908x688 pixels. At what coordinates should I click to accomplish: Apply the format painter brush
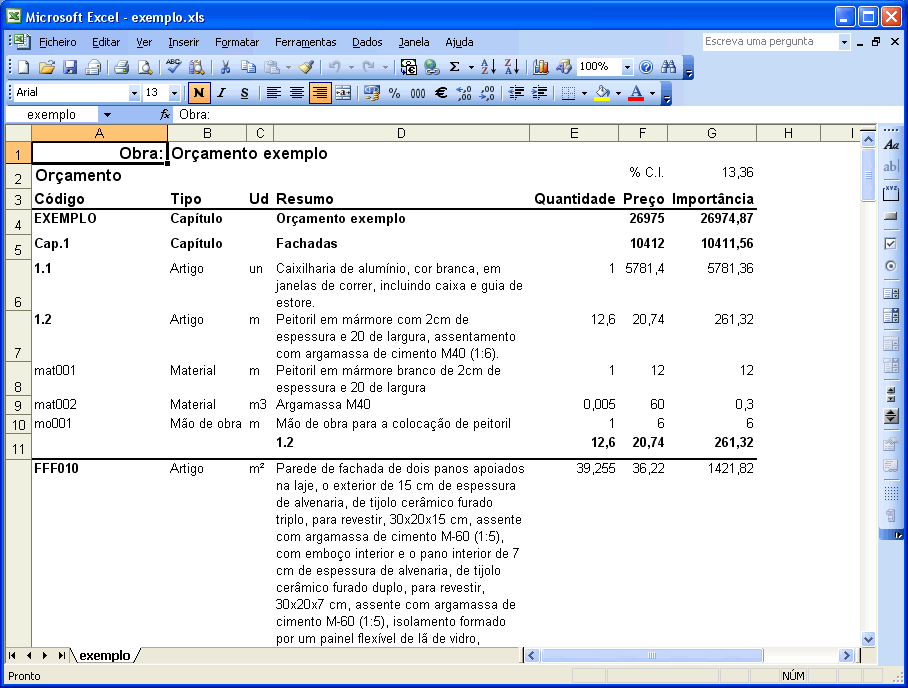click(306, 67)
